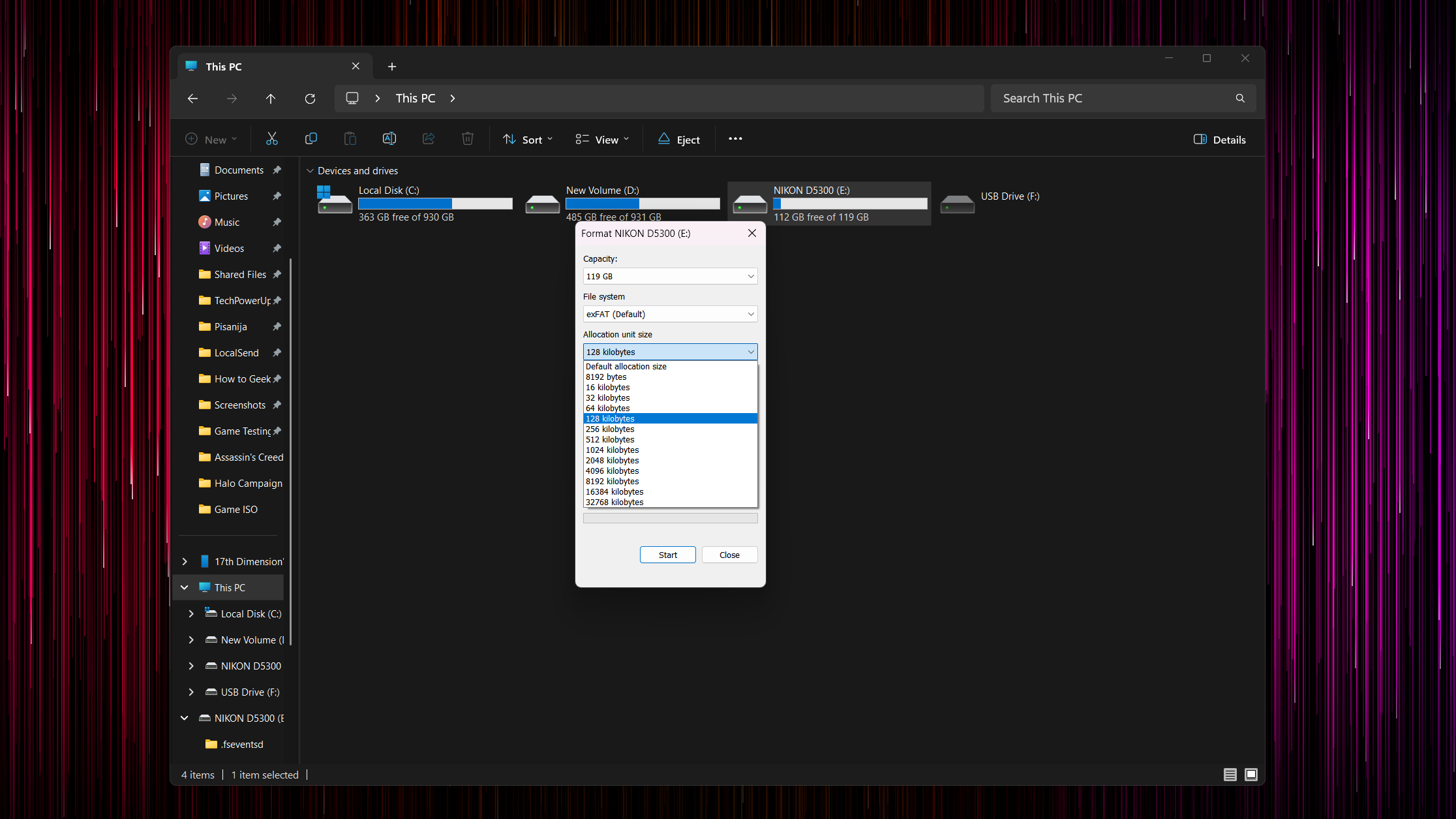Click the Paste clipboard icon

pyautogui.click(x=350, y=139)
